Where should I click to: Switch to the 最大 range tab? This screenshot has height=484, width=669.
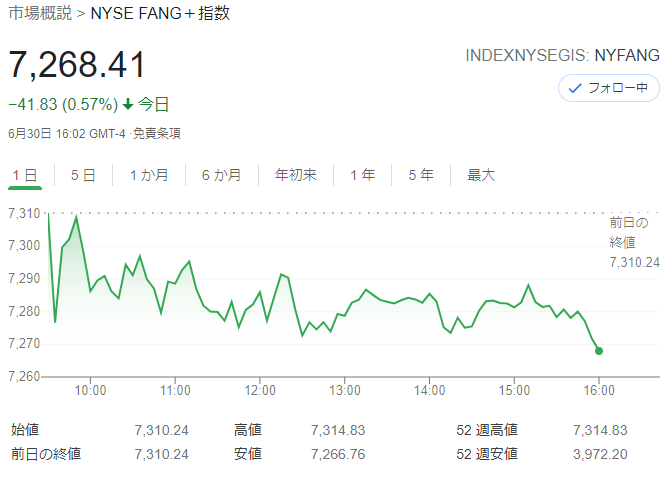tap(481, 175)
